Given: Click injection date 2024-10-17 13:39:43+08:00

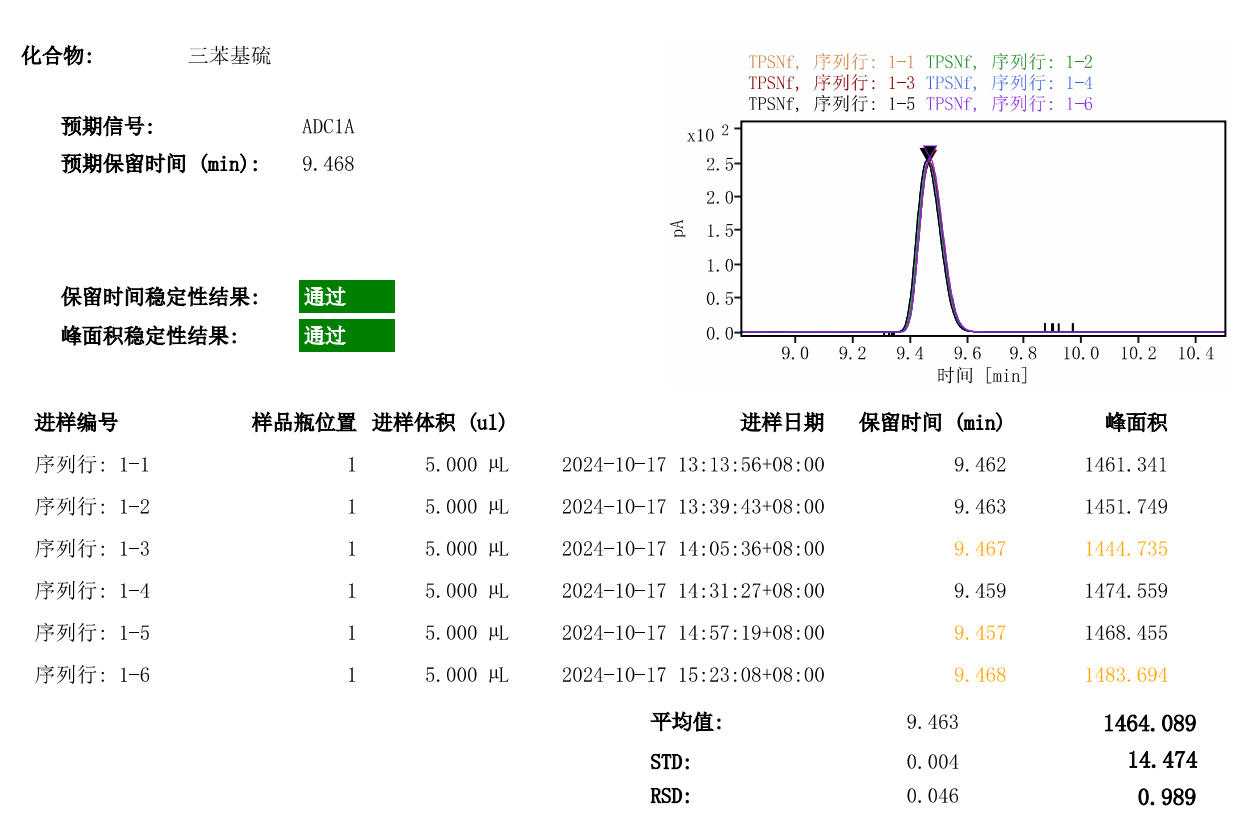Looking at the screenshot, I should click(693, 507).
